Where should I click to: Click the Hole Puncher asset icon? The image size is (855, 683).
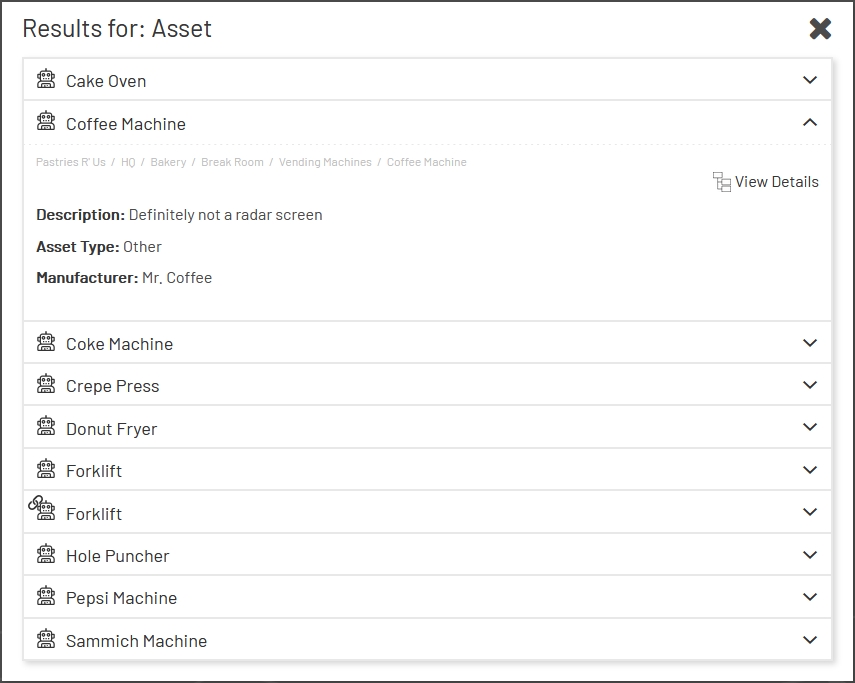pos(46,555)
